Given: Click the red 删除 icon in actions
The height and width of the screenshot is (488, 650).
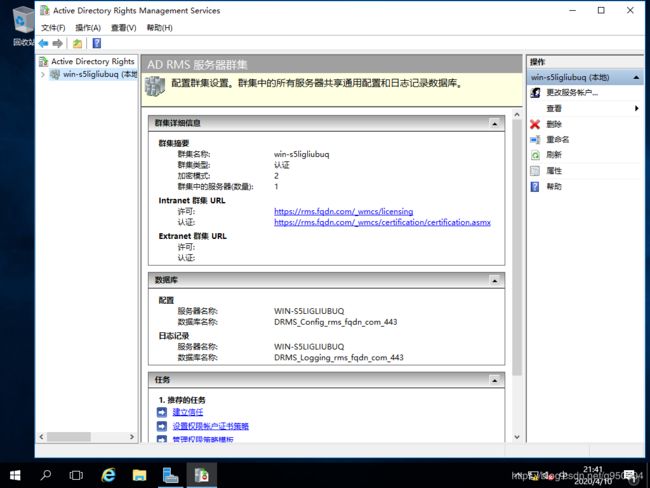Looking at the screenshot, I should [535, 124].
